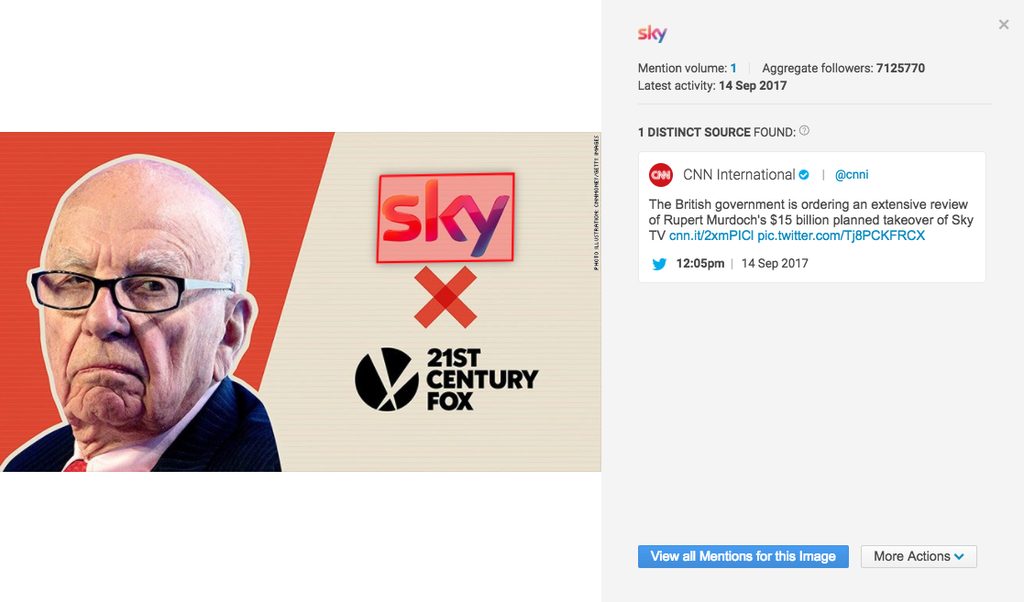Click the verified badge next to CNN International
Viewport: 1024px width, 602px height.
[804, 174]
